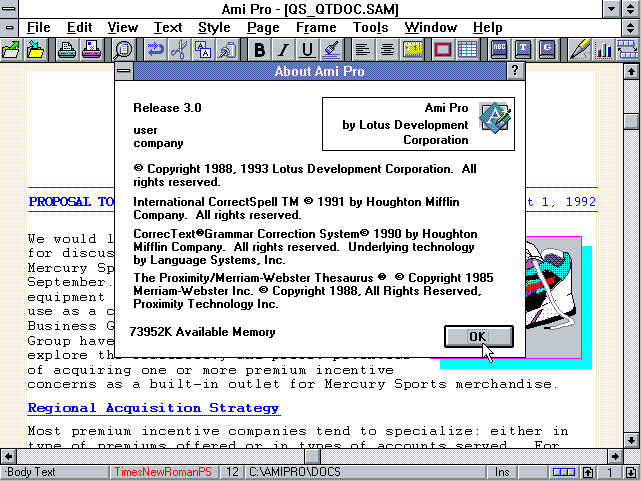This screenshot has width=641, height=481.
Task: Click the 73952K Available Memory text
Action: [x=202, y=332]
